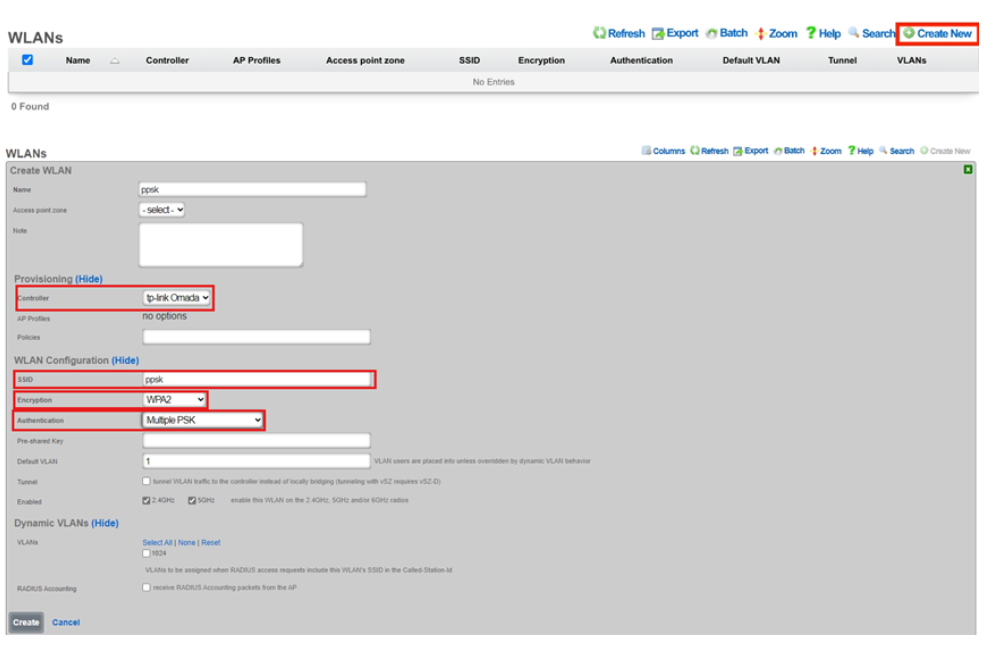This screenshot has height=653, width=982.
Task: Sort the table by the Name column header
Action: [x=78, y=60]
